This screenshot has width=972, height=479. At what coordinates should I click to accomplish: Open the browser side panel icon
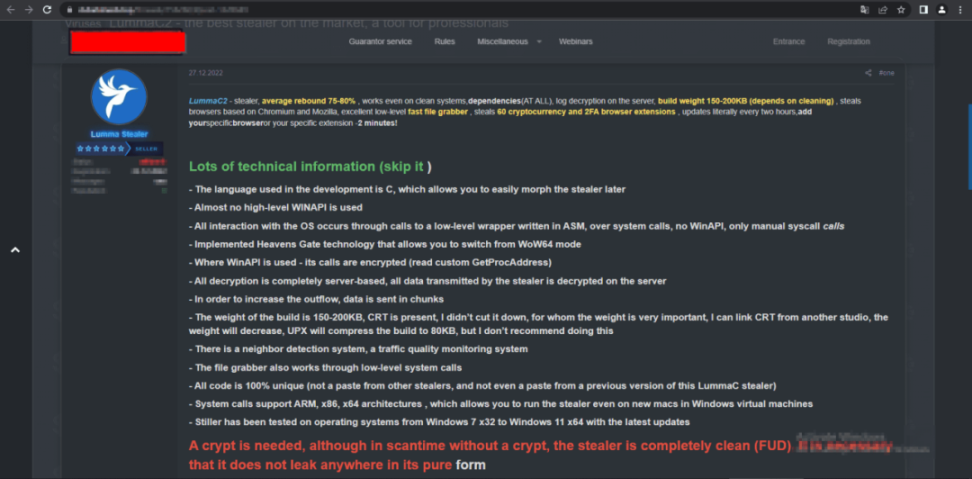[x=924, y=10]
